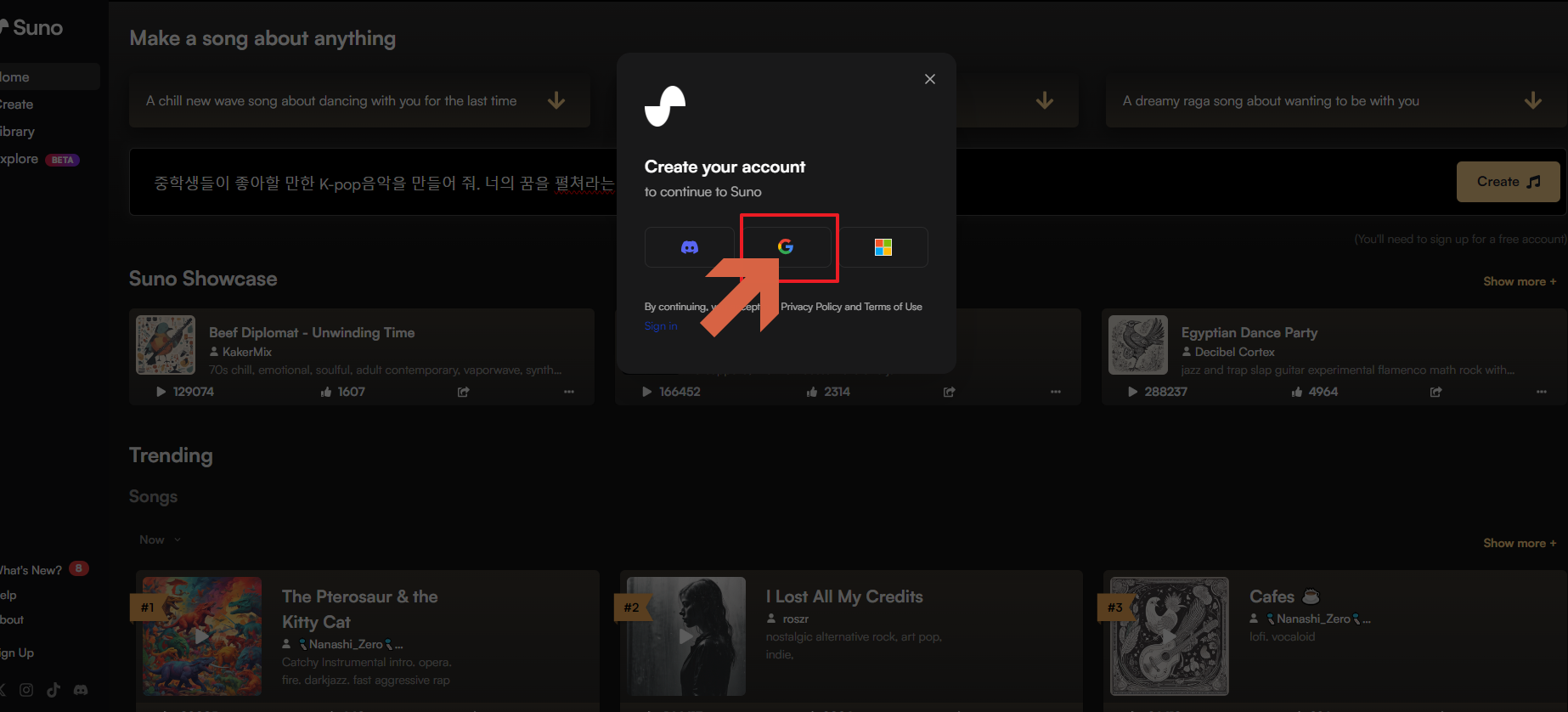Viewport: 1568px width, 712px height.
Task: Open Suno's Discord server icon in sidebar
Action: point(81,690)
